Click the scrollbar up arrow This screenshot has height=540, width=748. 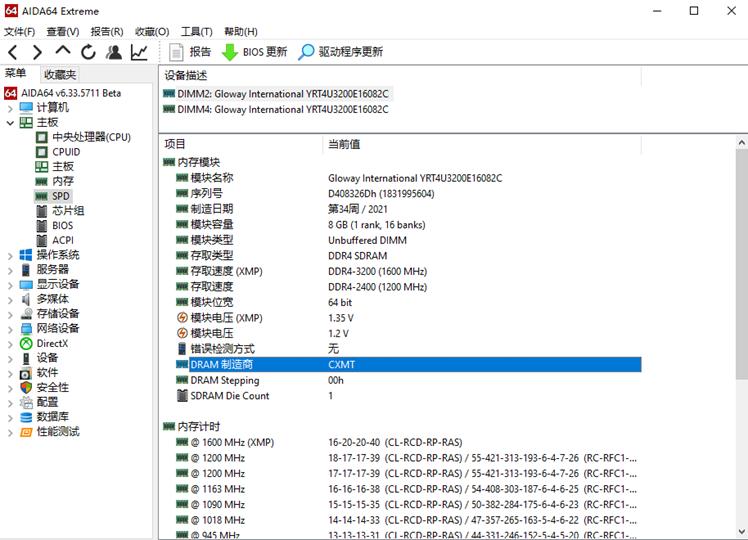click(741, 142)
